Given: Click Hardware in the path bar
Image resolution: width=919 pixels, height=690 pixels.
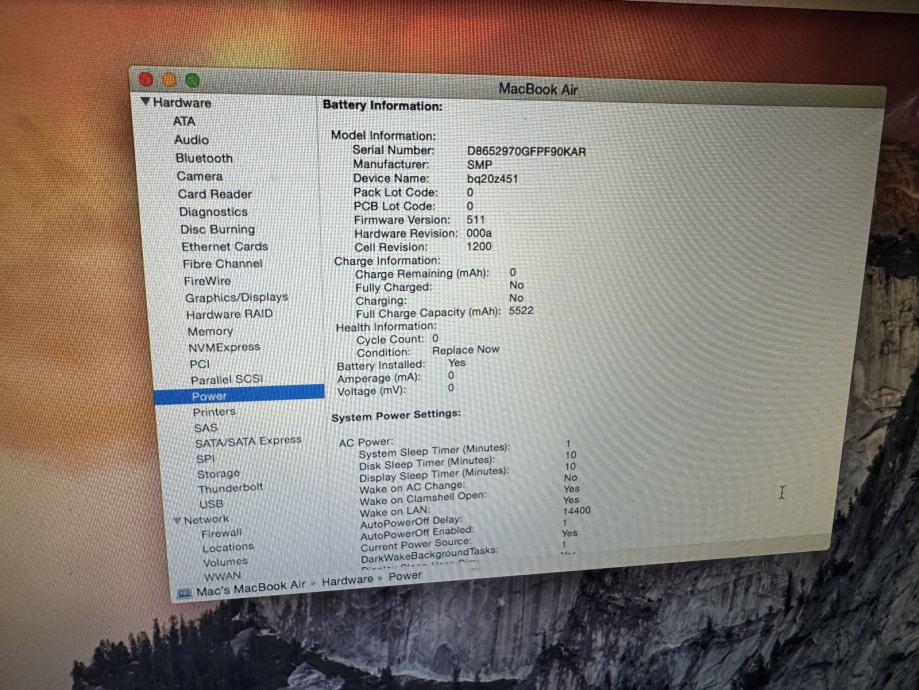Looking at the screenshot, I should coord(348,580).
